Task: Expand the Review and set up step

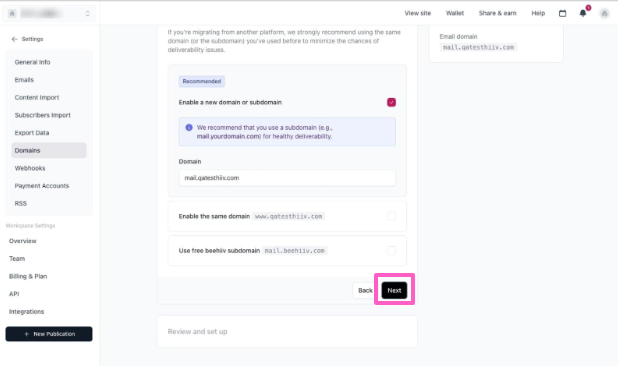Action: tap(287, 331)
